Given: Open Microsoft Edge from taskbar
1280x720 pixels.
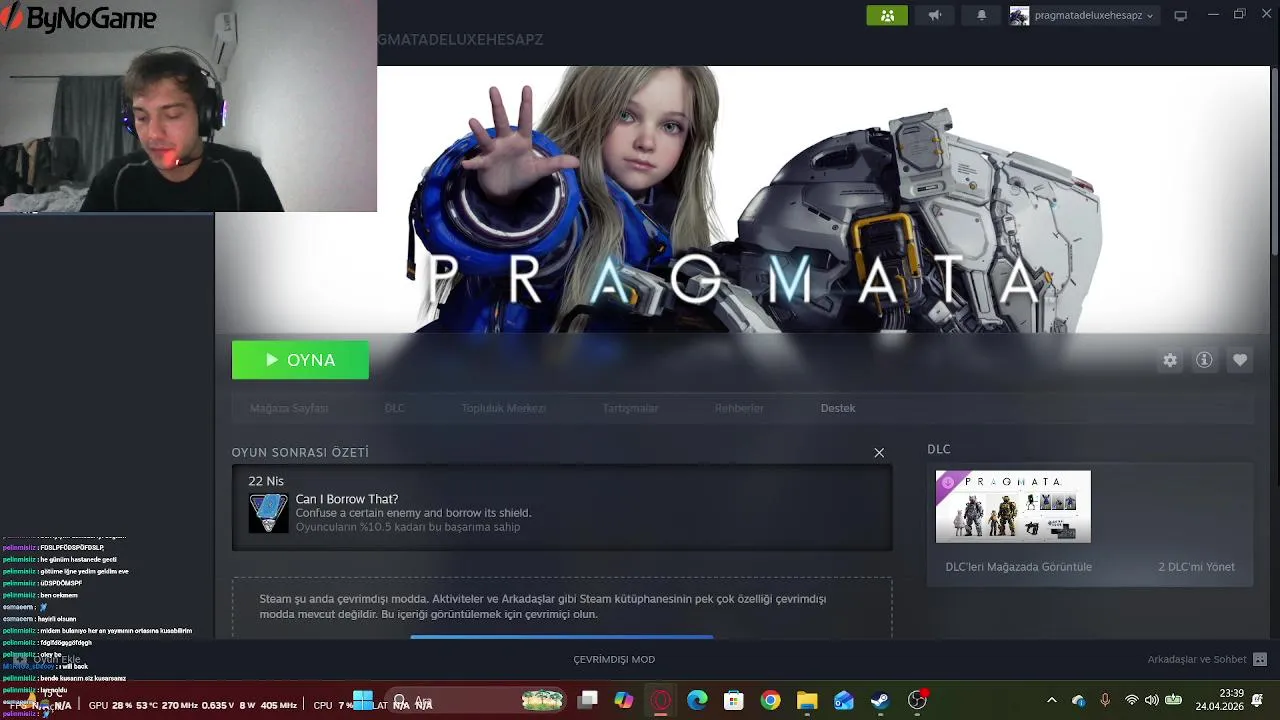Looking at the screenshot, I should [697, 701].
